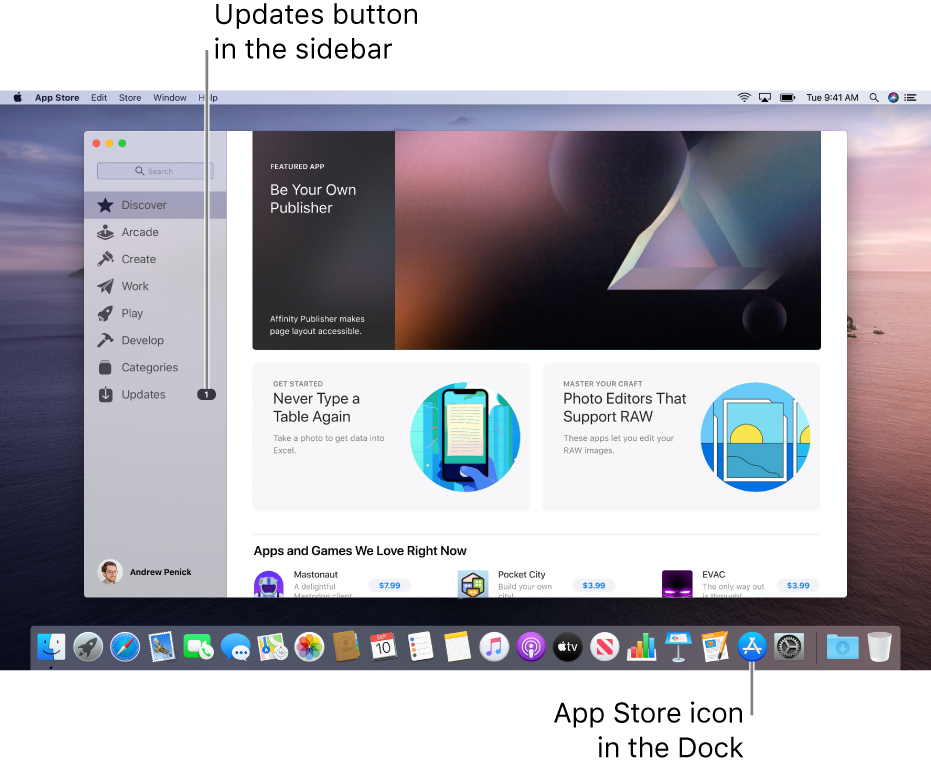
Task: Browse Categories in the sidebar
Action: pos(155,367)
